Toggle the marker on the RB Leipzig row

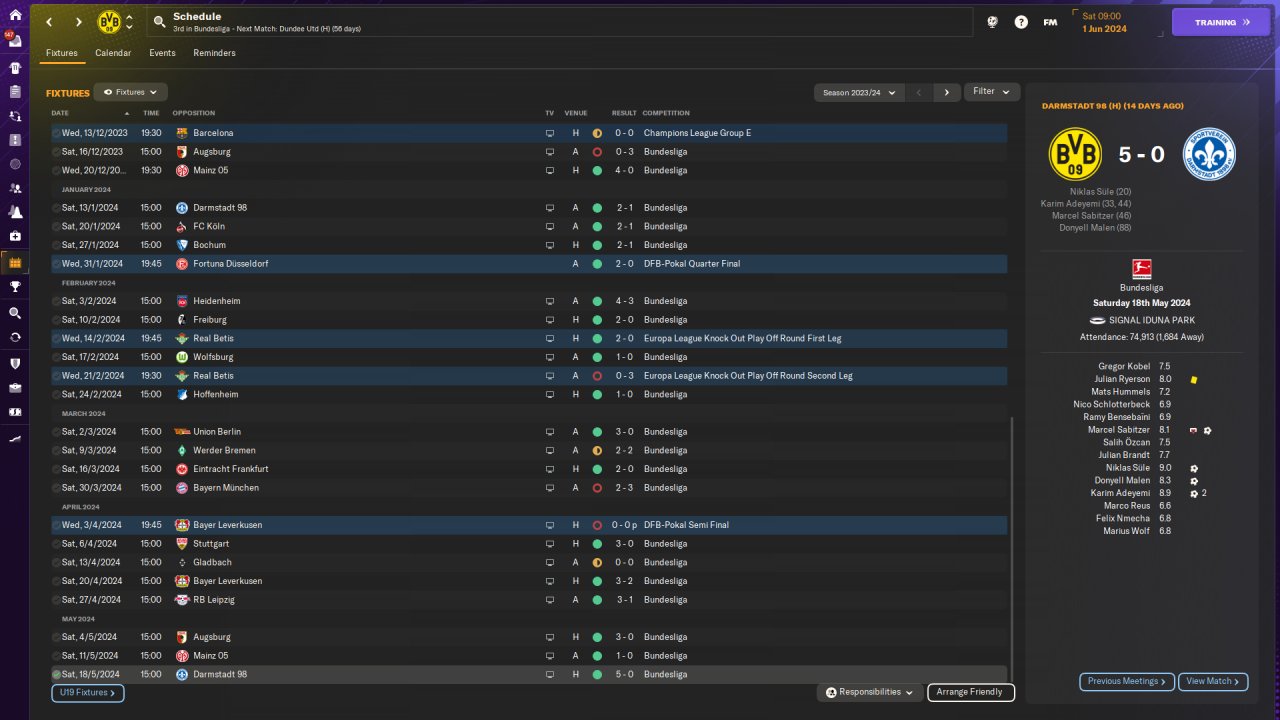56,600
